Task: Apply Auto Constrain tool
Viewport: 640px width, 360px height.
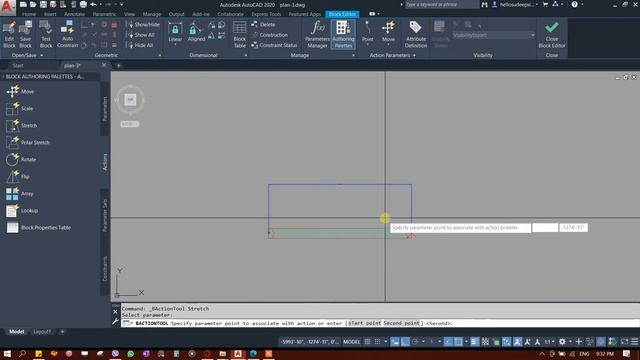Action: click(67, 35)
